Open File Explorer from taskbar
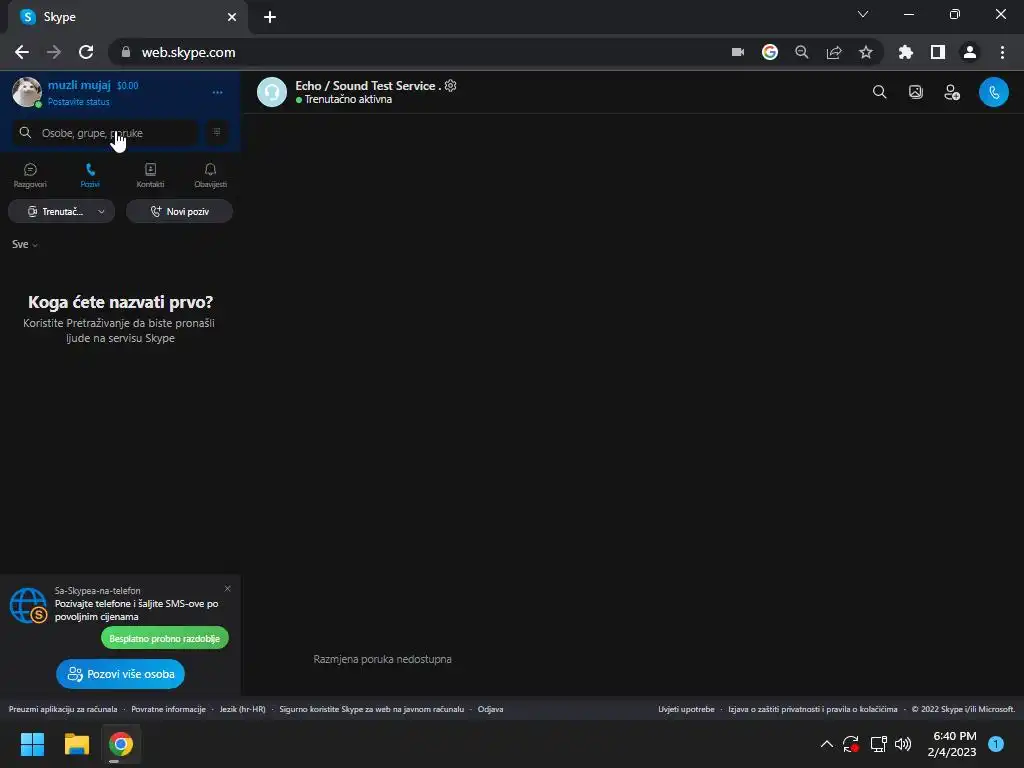Viewport: 1024px width, 768px height. pyautogui.click(x=76, y=744)
